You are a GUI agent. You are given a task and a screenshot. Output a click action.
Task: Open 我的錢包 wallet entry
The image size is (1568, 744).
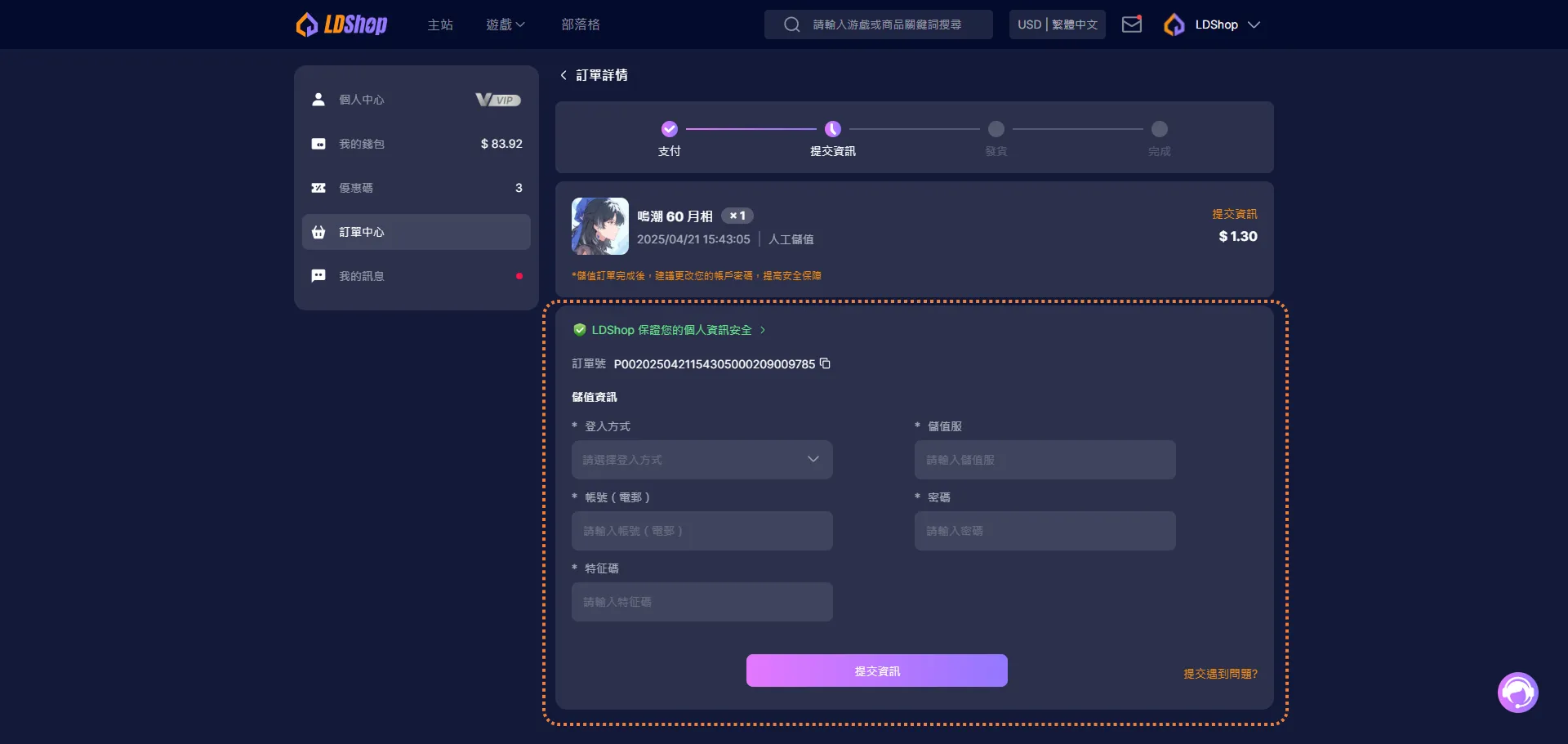tap(416, 144)
